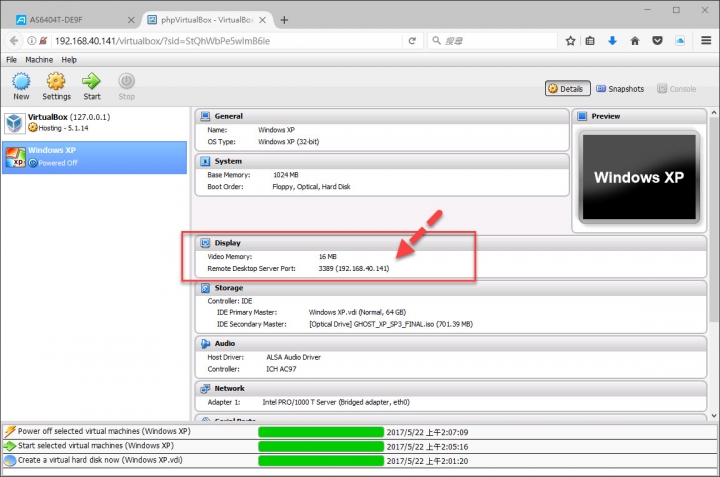The width and height of the screenshot is (720, 477).
Task: Click the 2017/5/22 上午2:07:09 timestamp
Action: pyautogui.click(x=427, y=432)
